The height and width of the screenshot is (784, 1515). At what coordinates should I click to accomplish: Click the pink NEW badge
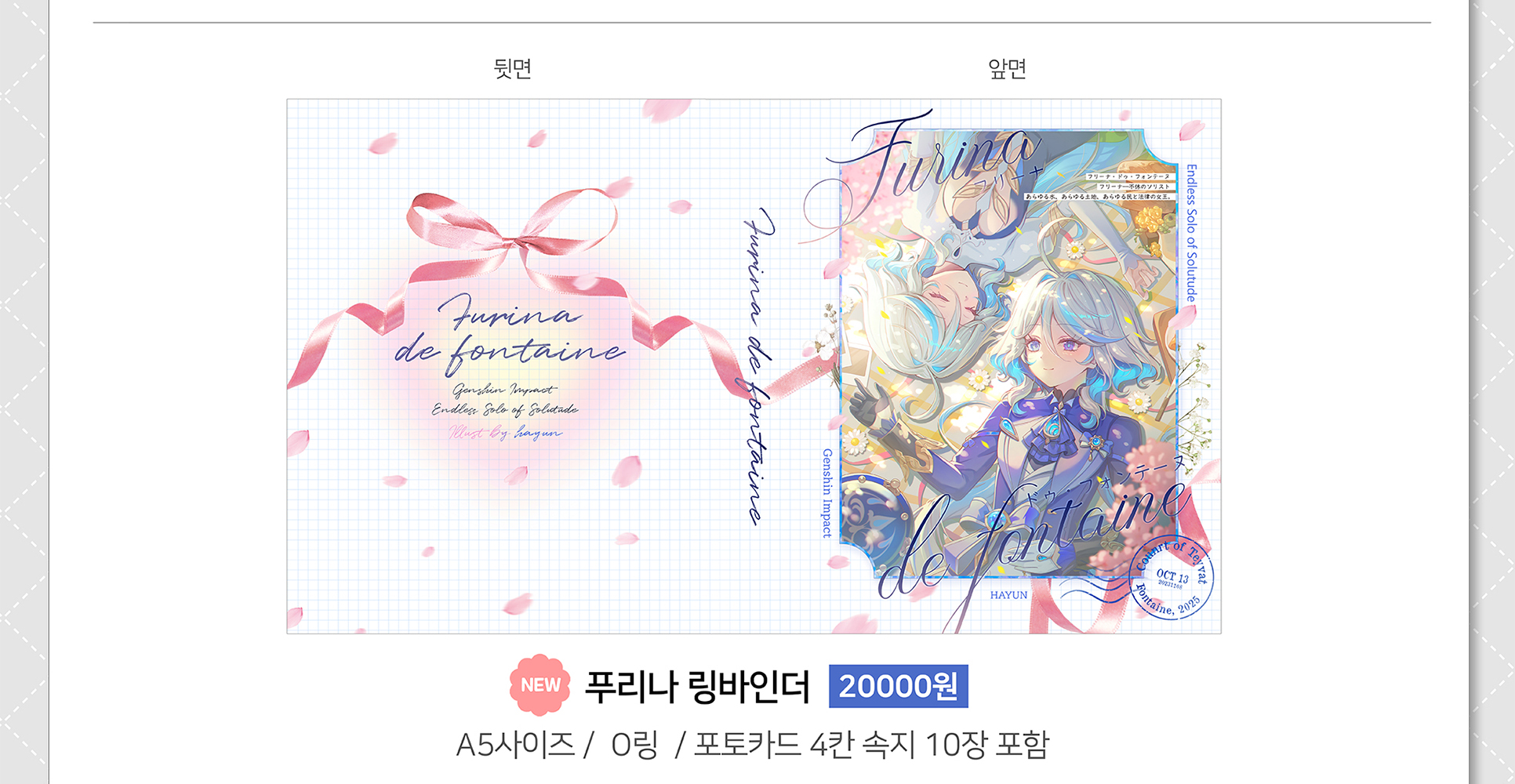(540, 685)
